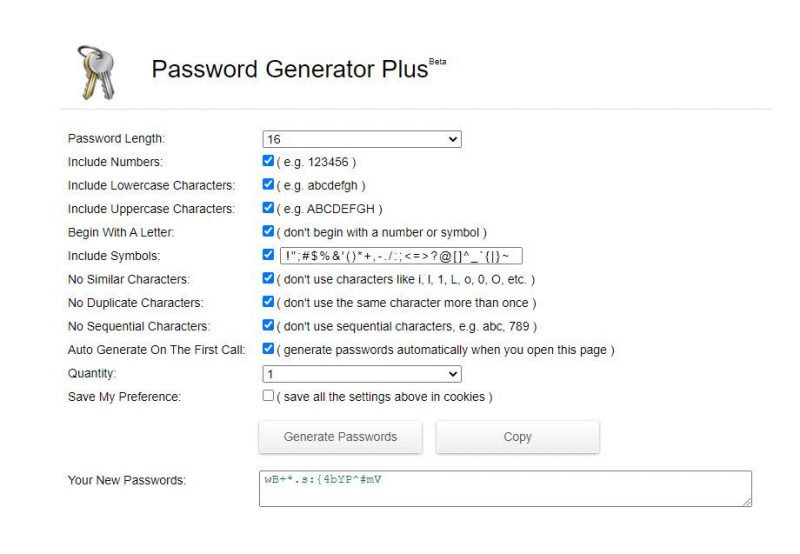The width and height of the screenshot is (800, 554).
Task: Uncheck the Include Symbols checkbox
Action: pyautogui.click(x=268, y=255)
